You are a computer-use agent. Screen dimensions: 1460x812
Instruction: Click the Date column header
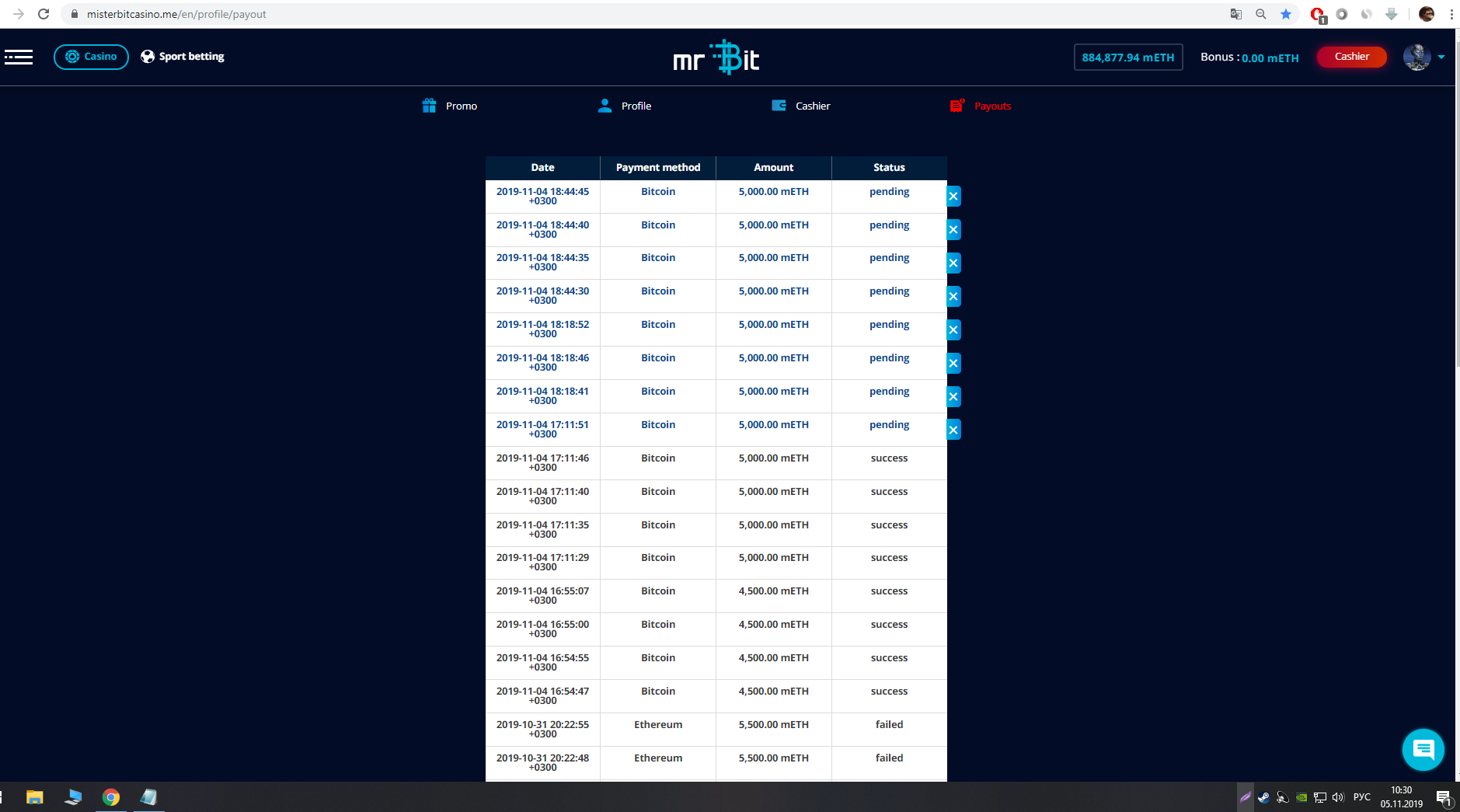click(x=542, y=167)
